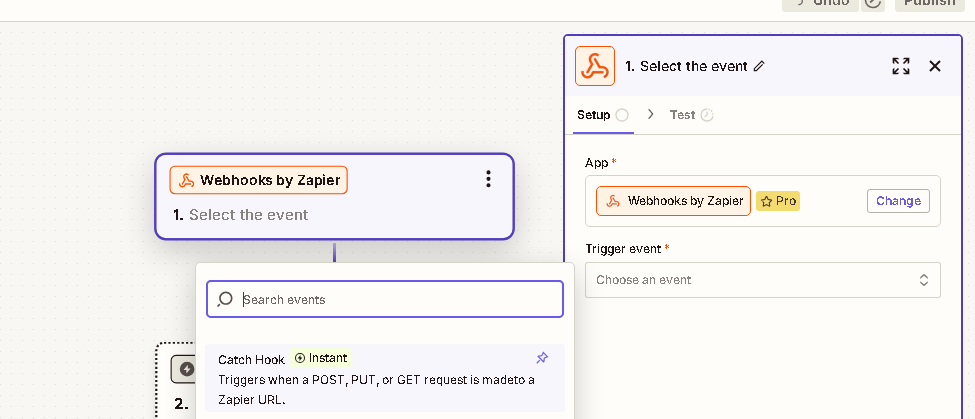Click the step 2 lightning icon
Screen dimensions: 975x419
pos(187,370)
